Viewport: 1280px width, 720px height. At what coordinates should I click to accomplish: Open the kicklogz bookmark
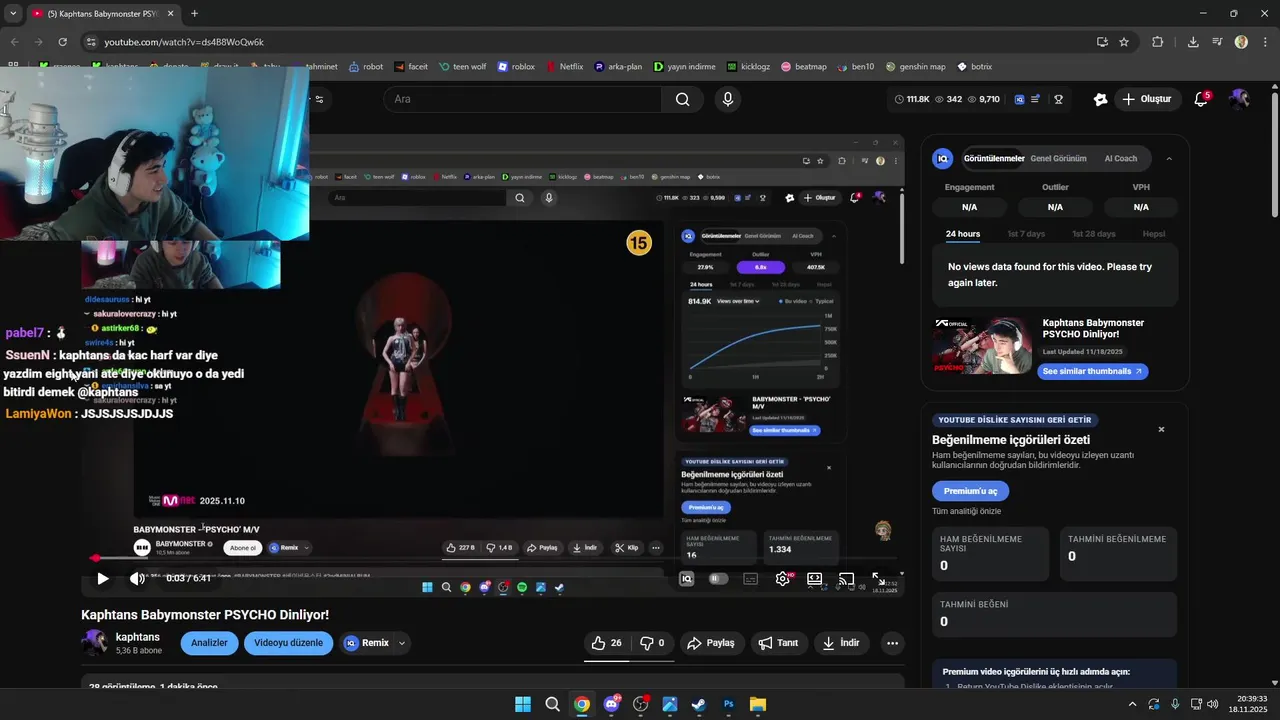[x=749, y=67]
